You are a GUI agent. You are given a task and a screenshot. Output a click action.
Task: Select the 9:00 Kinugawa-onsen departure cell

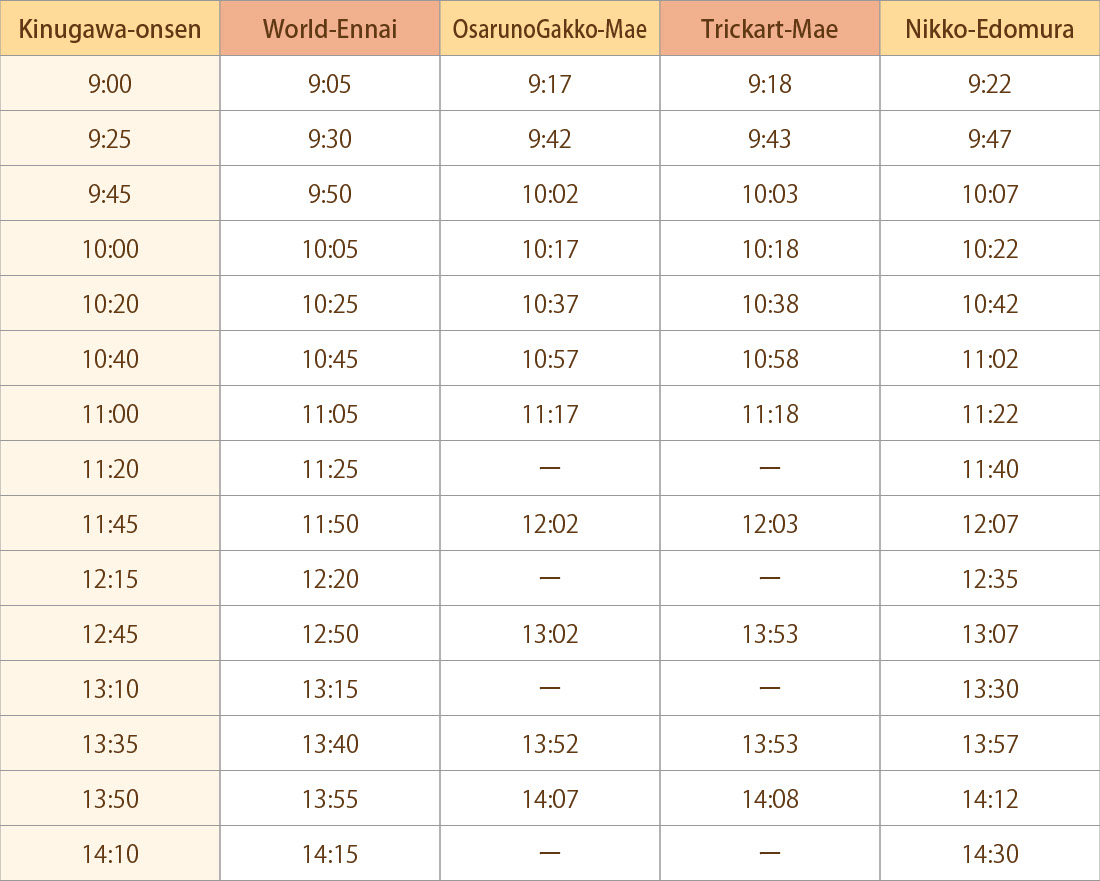point(109,83)
